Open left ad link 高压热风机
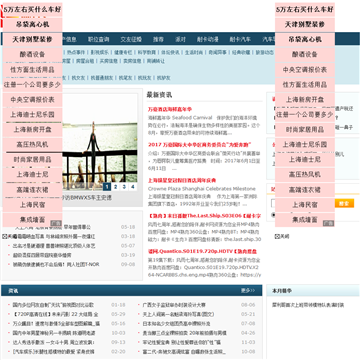 point(32,144)
